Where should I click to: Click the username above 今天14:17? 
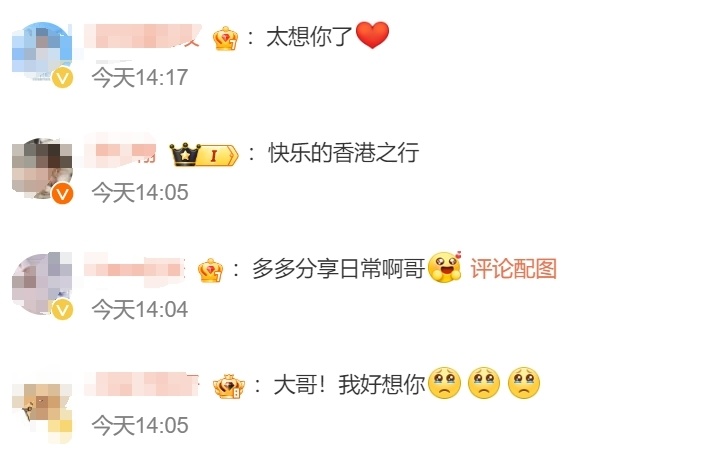click(x=142, y=36)
